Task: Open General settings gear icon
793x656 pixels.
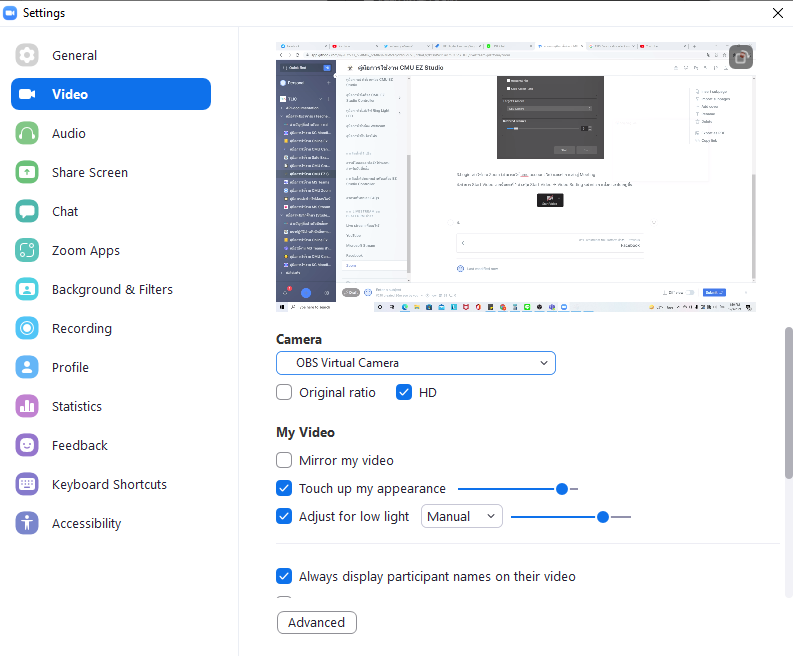Action: (27, 55)
